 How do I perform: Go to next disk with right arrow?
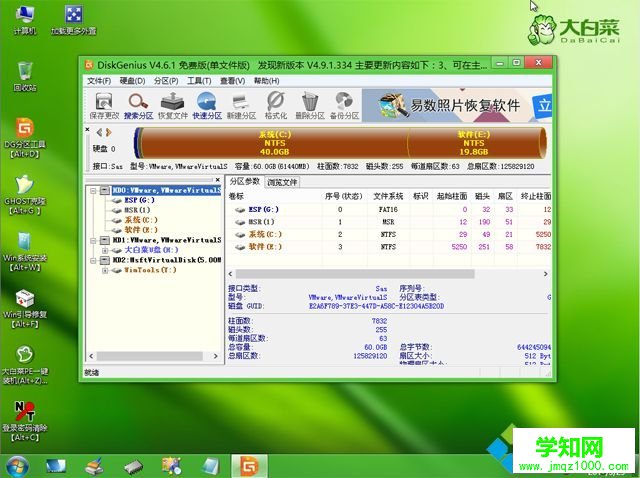[x=108, y=132]
